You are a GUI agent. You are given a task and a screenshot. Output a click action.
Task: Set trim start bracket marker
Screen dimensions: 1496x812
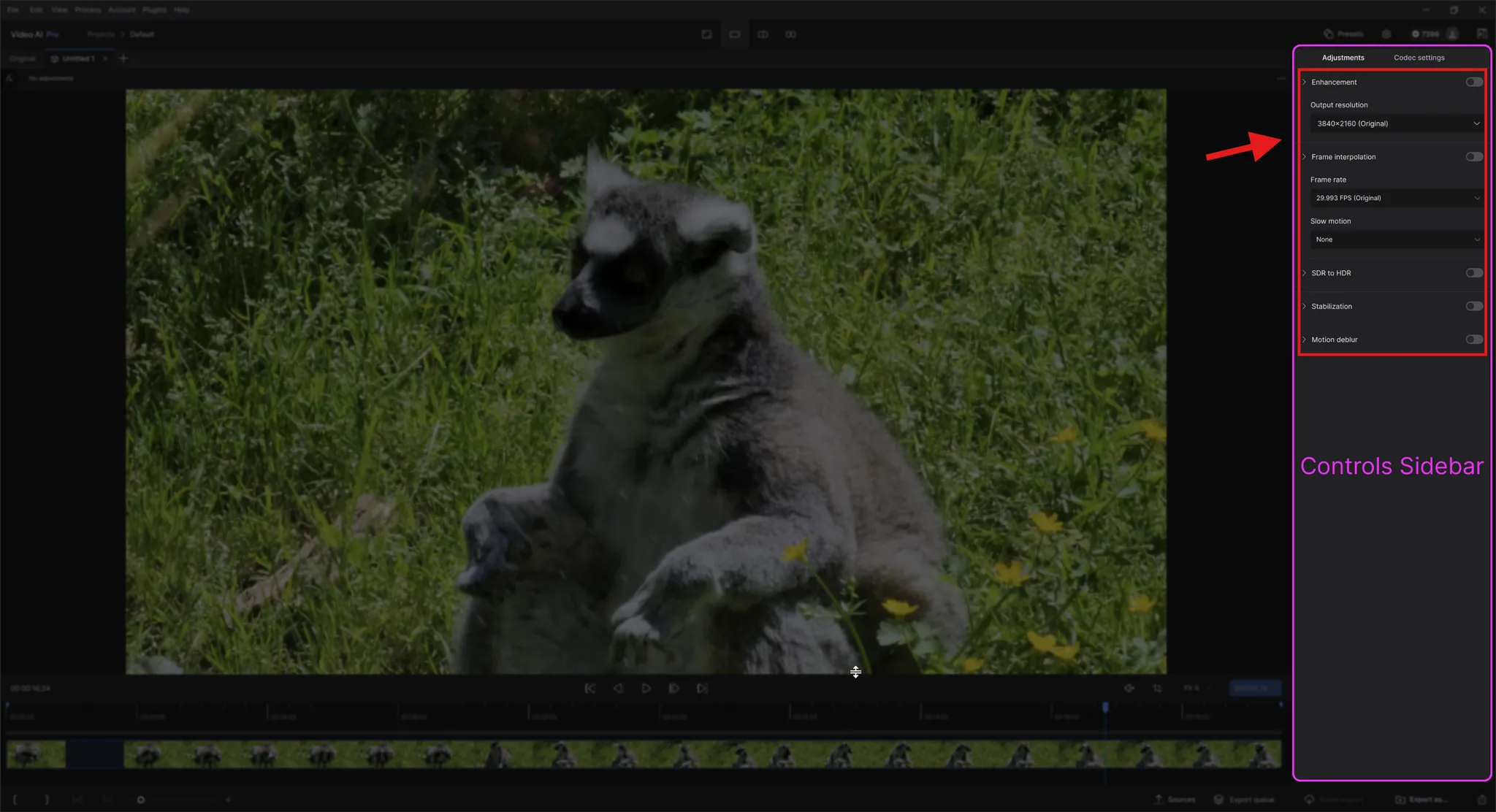coord(15,800)
